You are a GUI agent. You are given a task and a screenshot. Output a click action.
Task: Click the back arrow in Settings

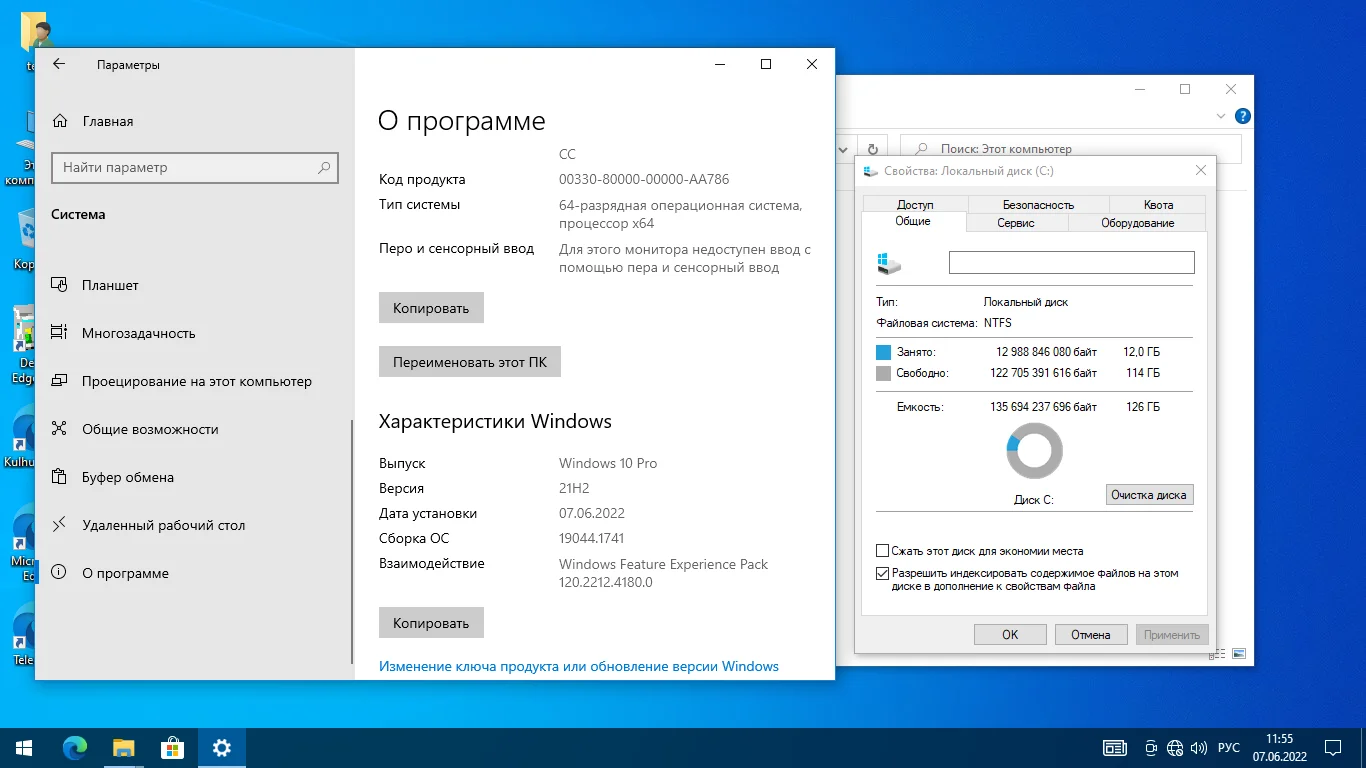pyautogui.click(x=59, y=64)
